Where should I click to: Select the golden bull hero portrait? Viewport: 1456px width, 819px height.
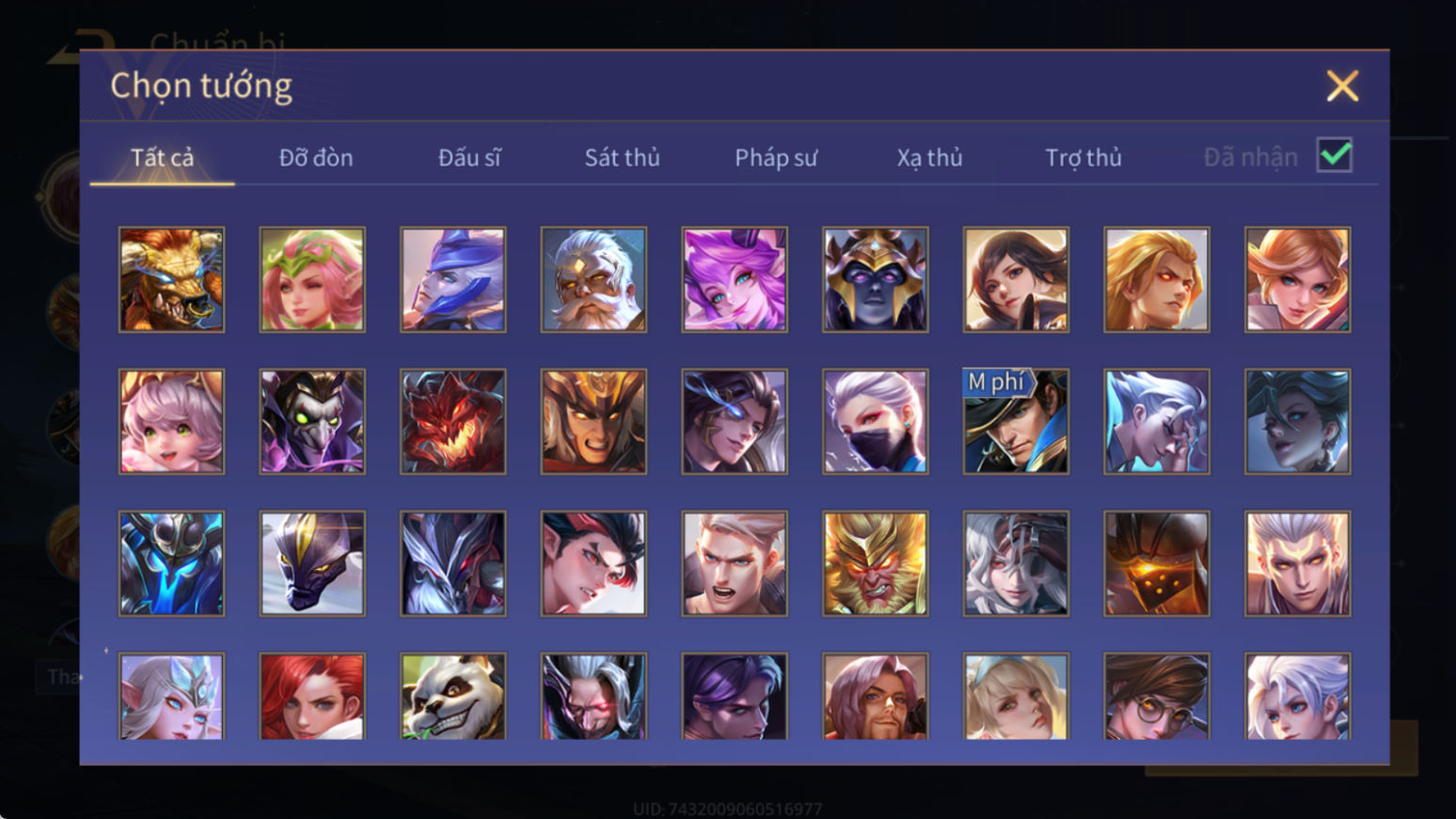(x=171, y=279)
